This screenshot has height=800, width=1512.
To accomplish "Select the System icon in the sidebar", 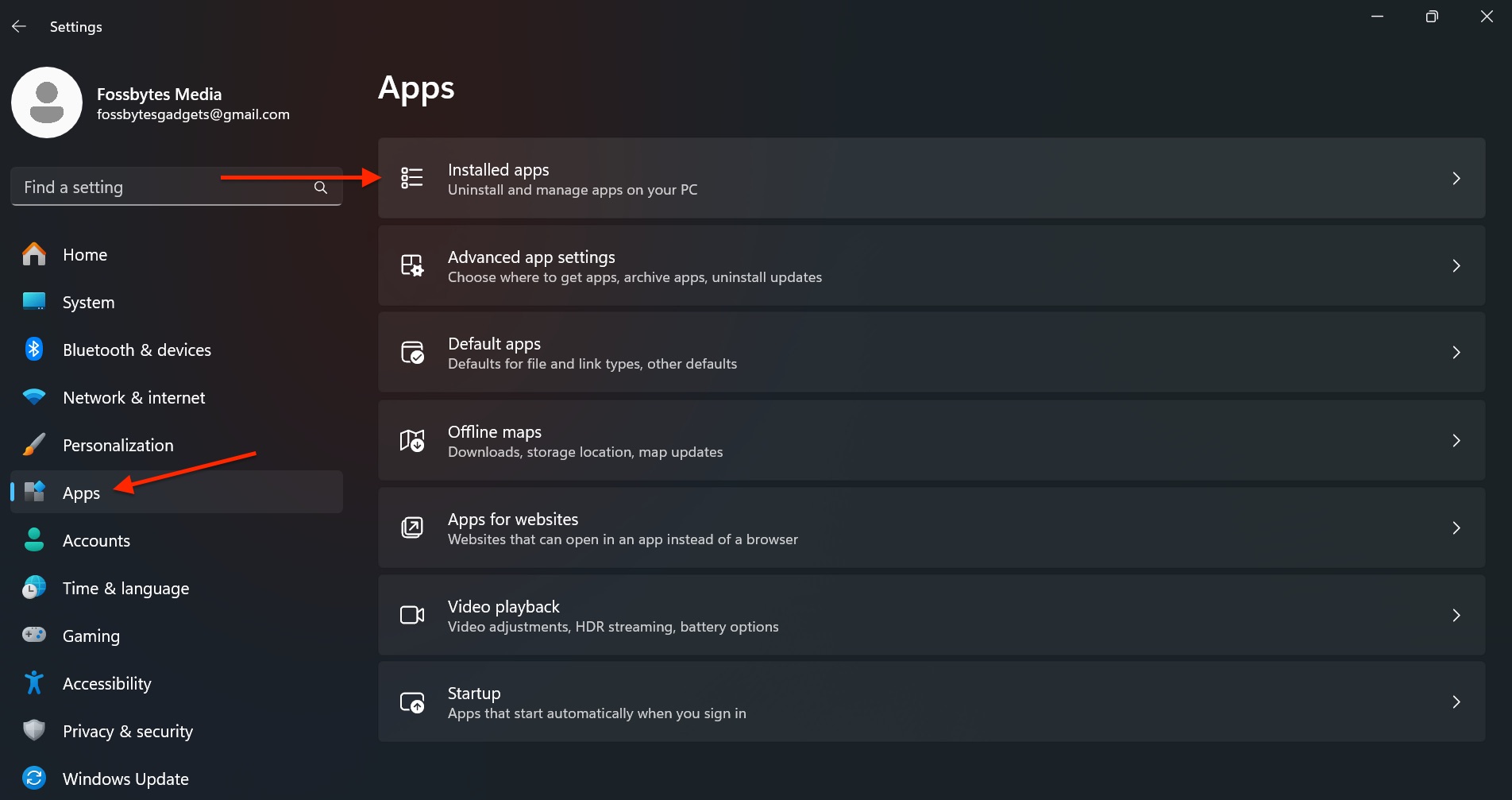I will coord(33,302).
